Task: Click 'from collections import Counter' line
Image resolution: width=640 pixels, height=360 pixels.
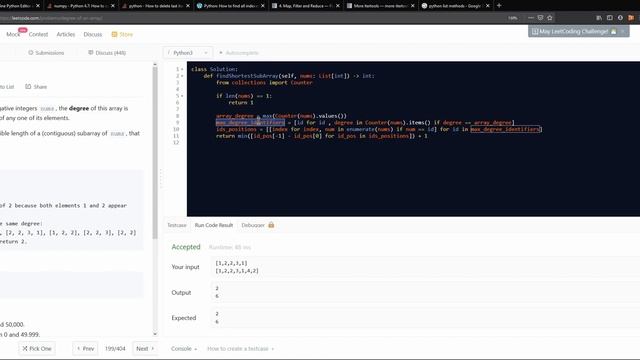Action: coord(264,82)
